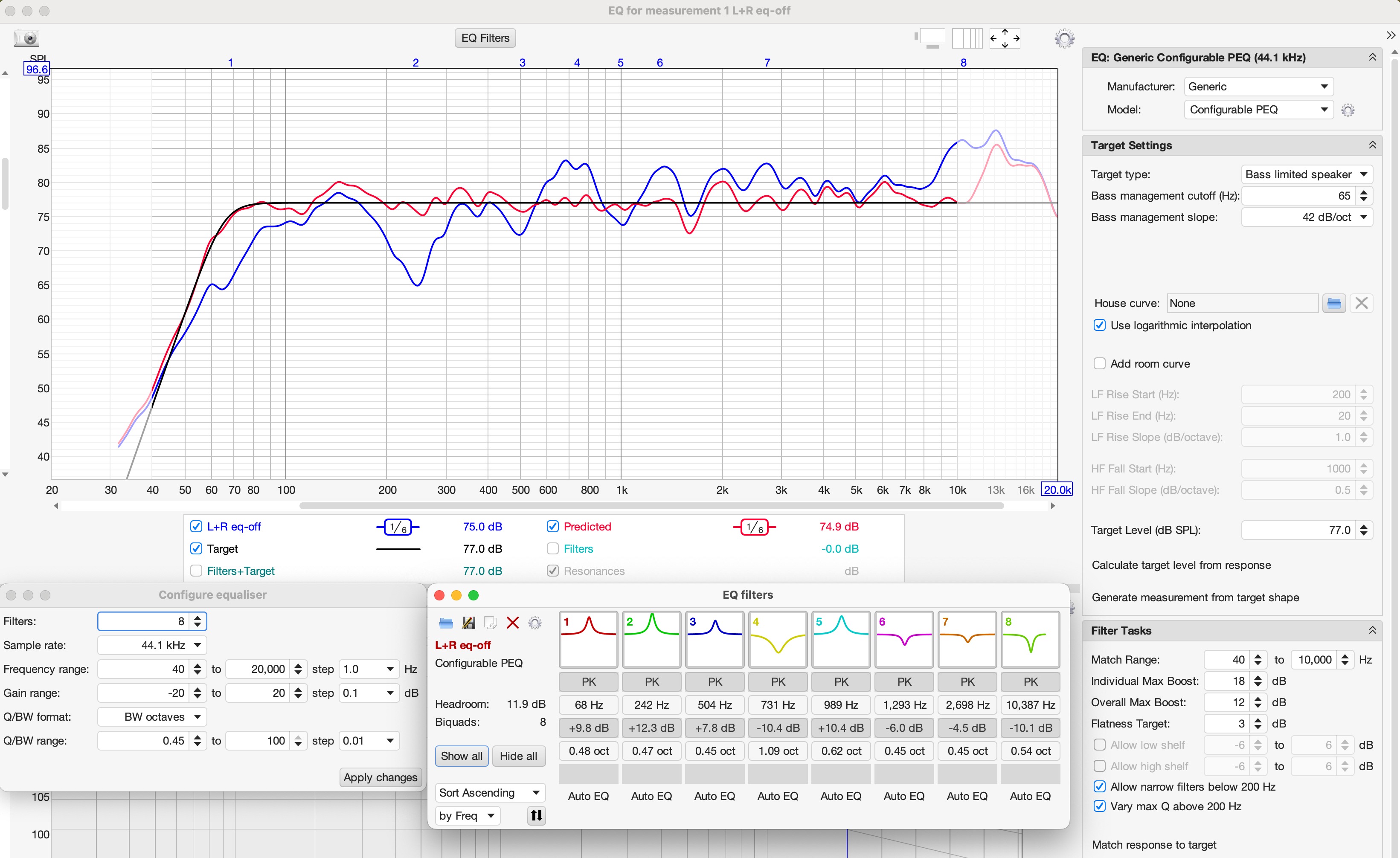Click the sort filters up-down arrows button
The height and width of the screenshot is (858, 1400).
[x=536, y=816]
